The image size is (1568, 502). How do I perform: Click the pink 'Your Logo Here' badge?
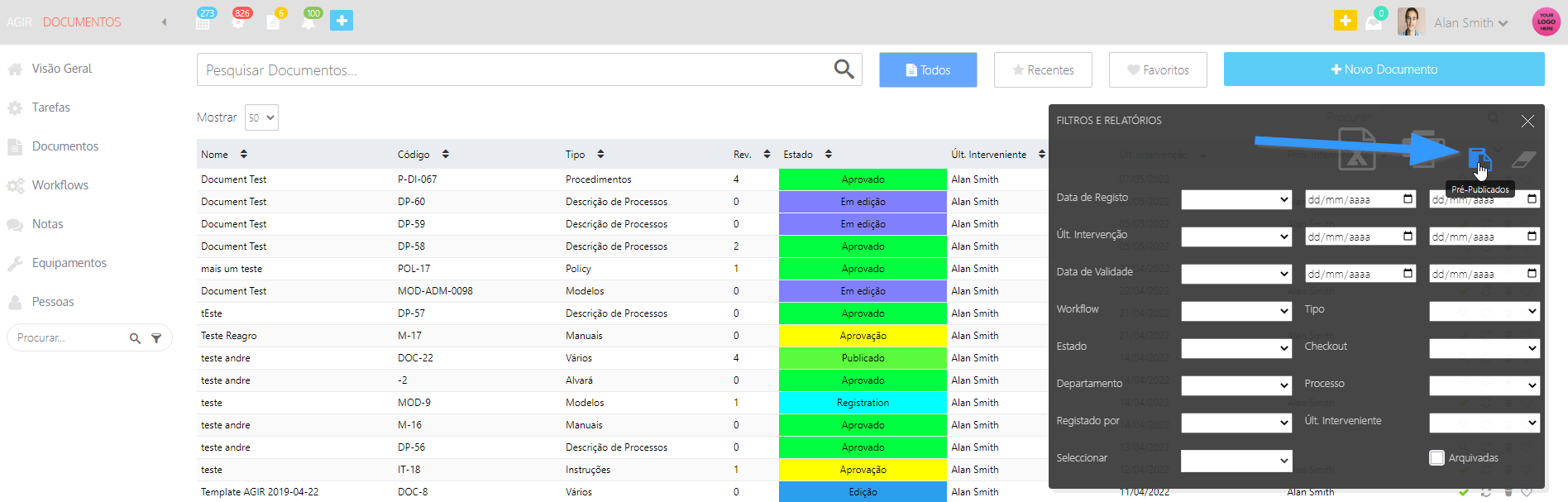click(x=1546, y=22)
